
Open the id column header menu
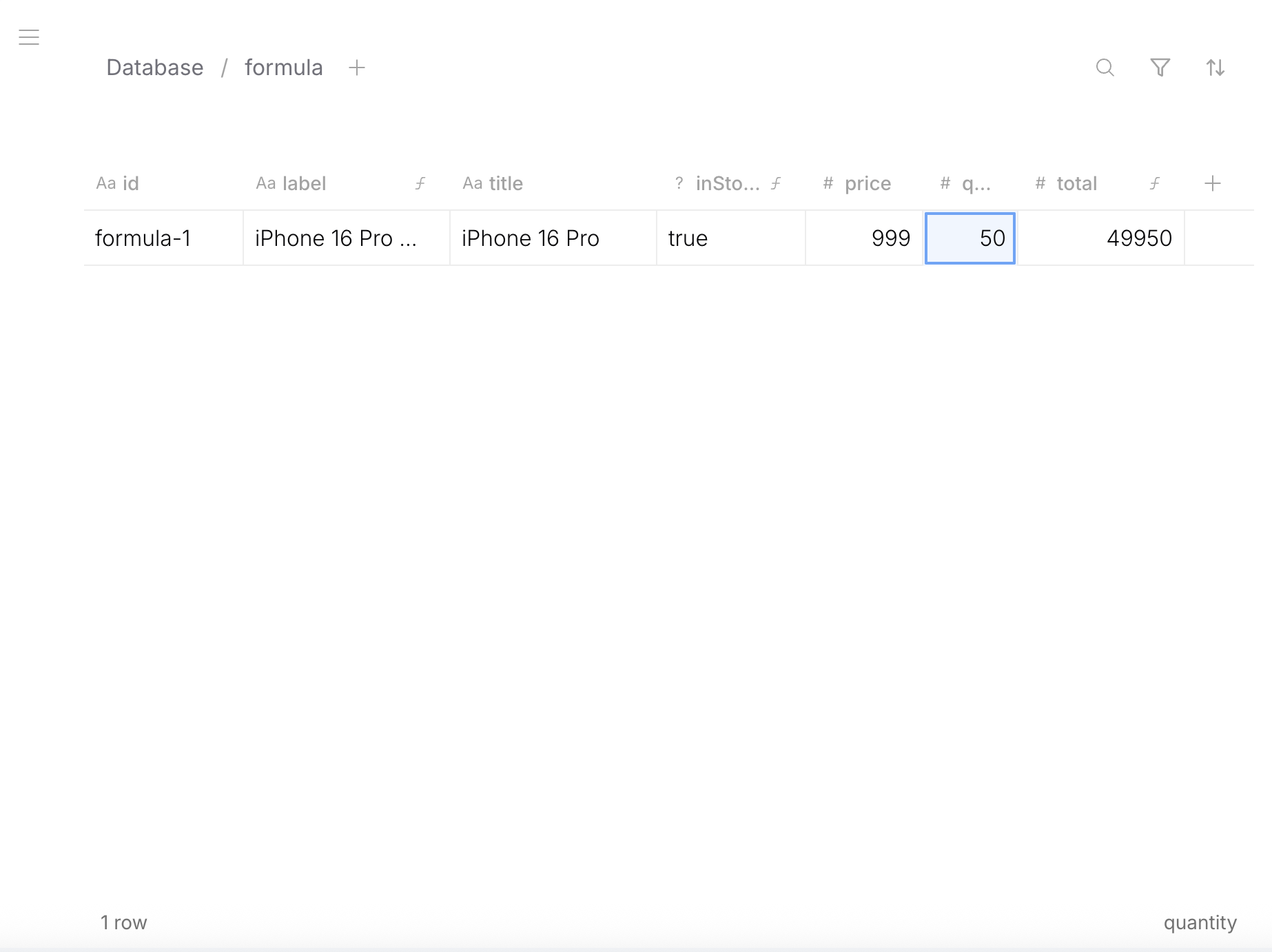130,183
